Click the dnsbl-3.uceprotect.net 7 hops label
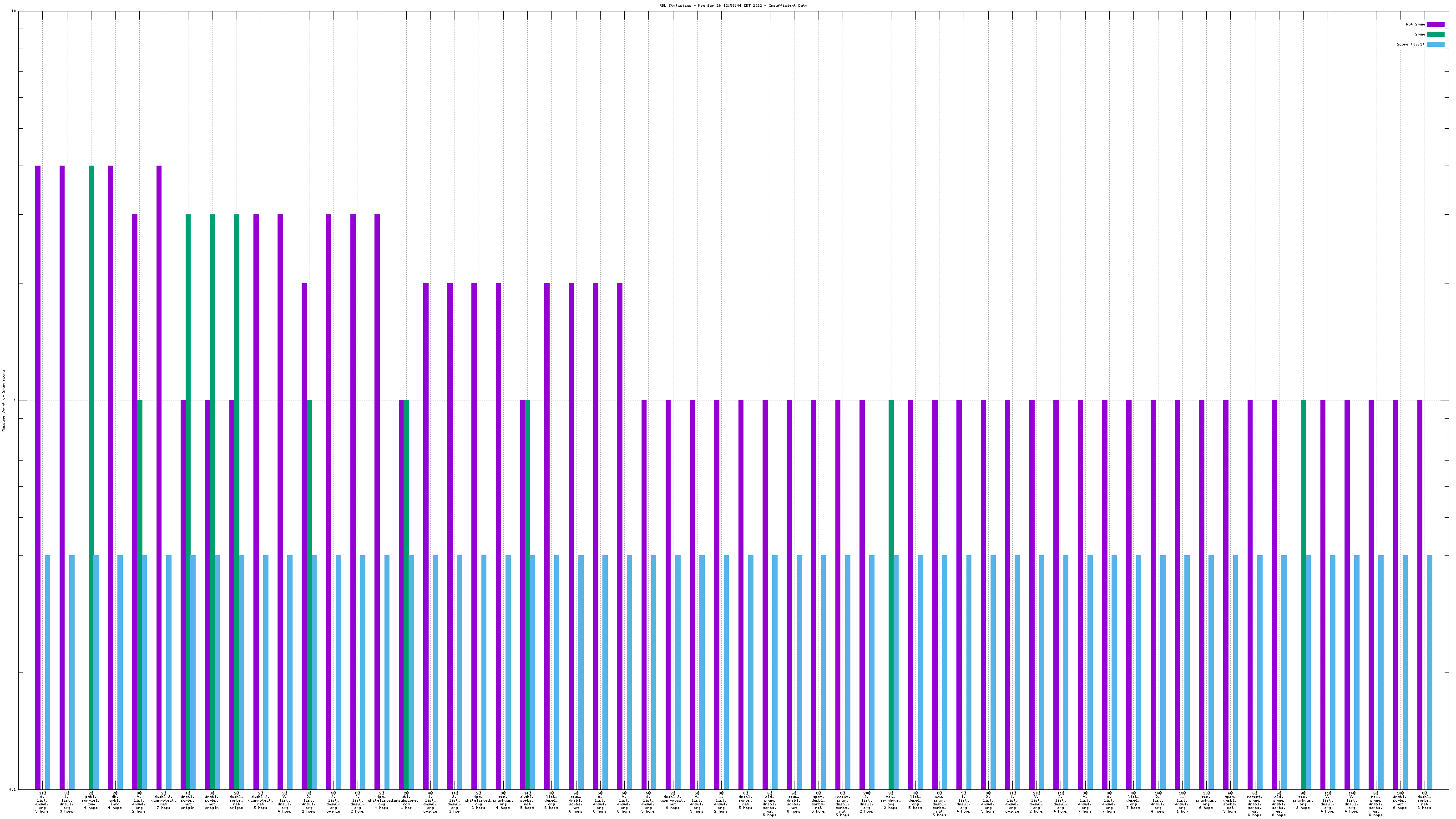This screenshot has width=1456, height=819. coord(163,800)
